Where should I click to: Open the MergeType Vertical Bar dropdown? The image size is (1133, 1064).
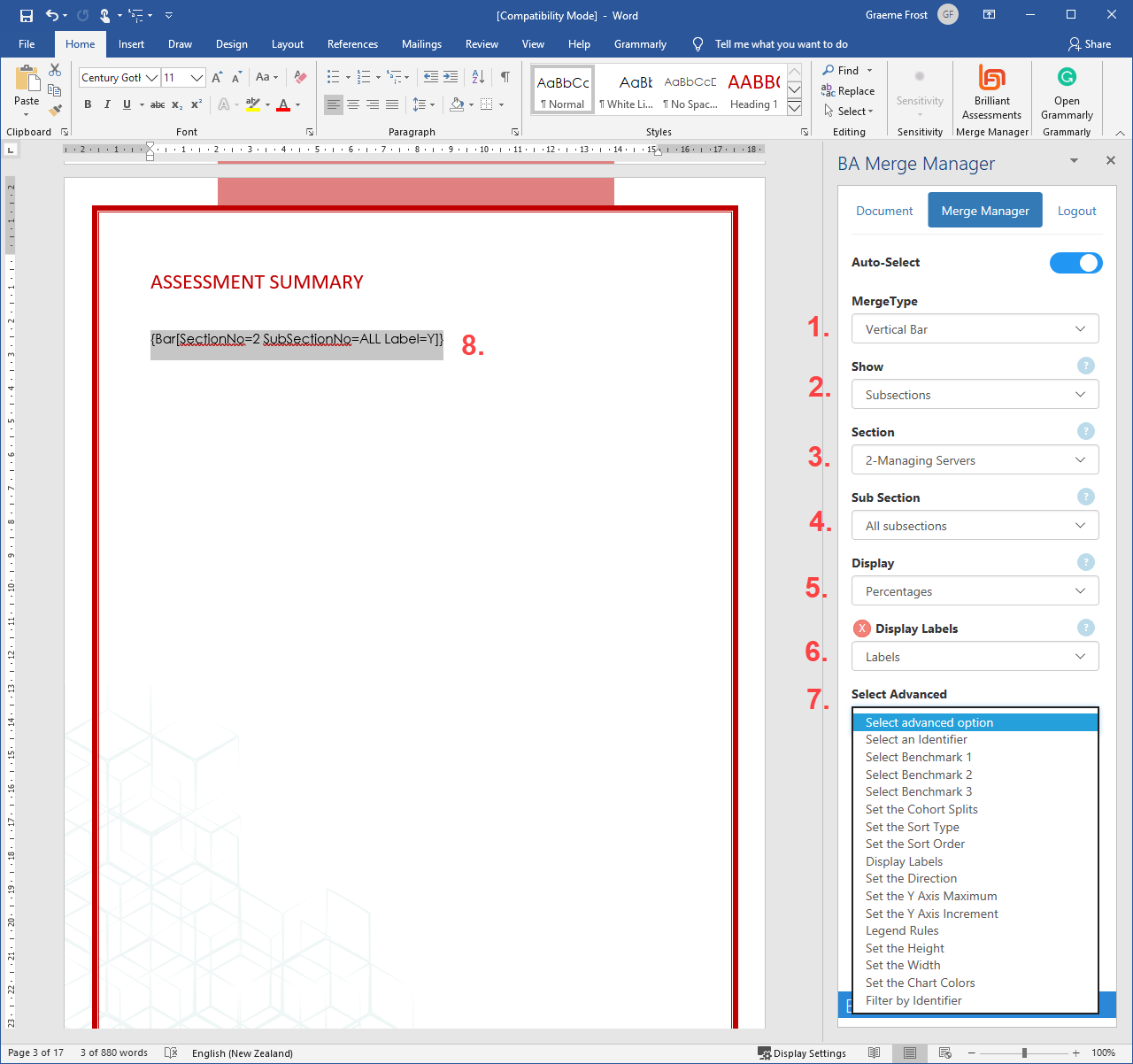[975, 329]
